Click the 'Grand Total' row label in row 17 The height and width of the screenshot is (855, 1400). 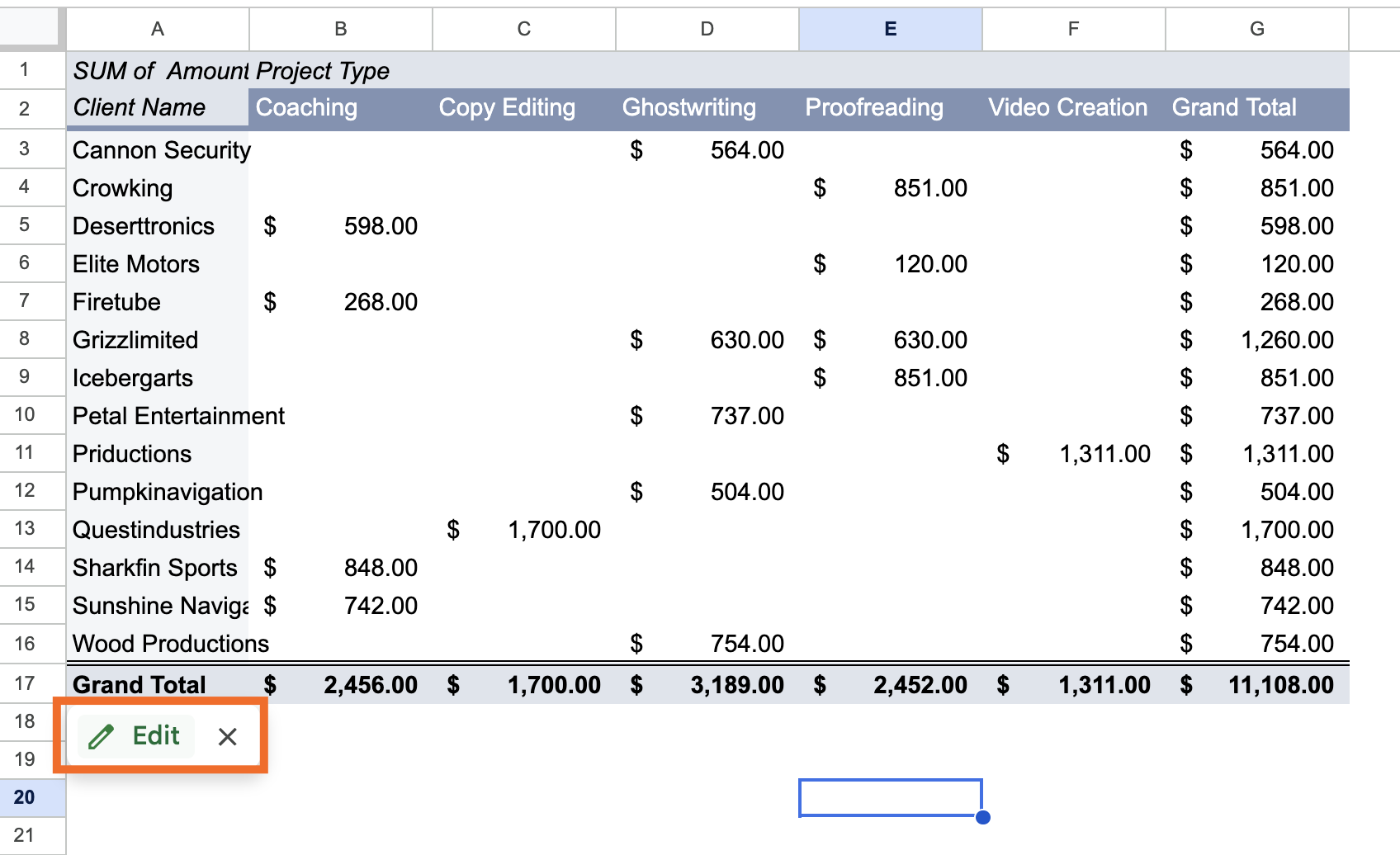[158, 684]
